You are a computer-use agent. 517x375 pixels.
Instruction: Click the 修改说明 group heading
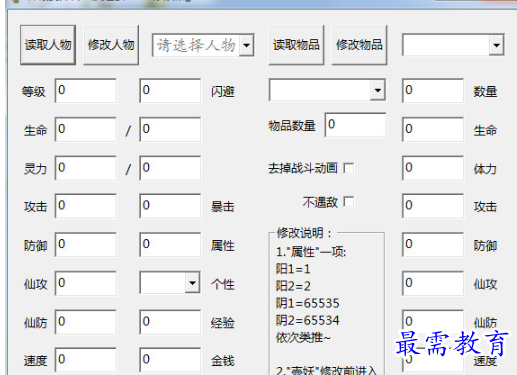[x=304, y=233]
